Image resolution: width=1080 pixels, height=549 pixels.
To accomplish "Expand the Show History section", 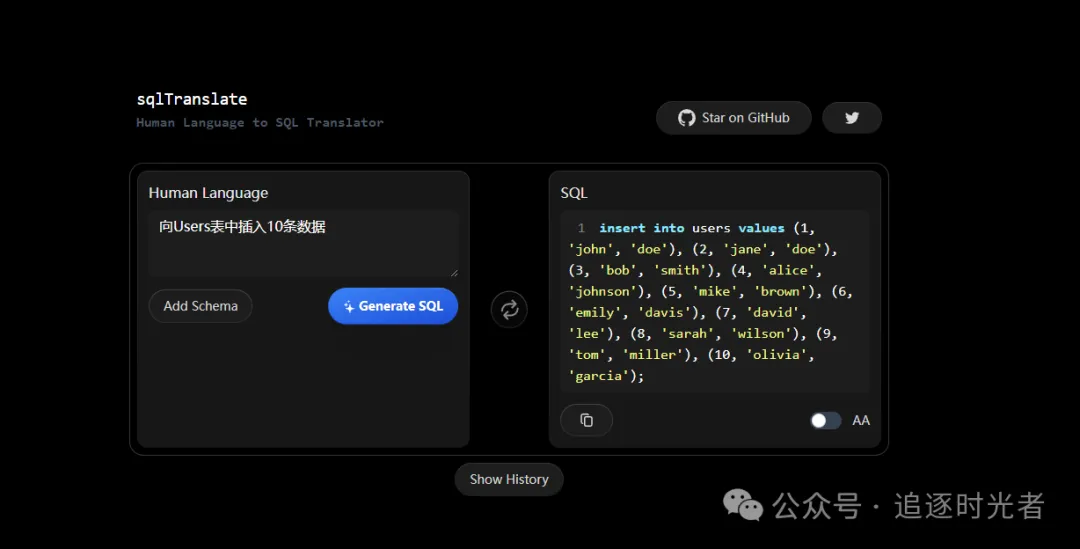I will point(509,479).
